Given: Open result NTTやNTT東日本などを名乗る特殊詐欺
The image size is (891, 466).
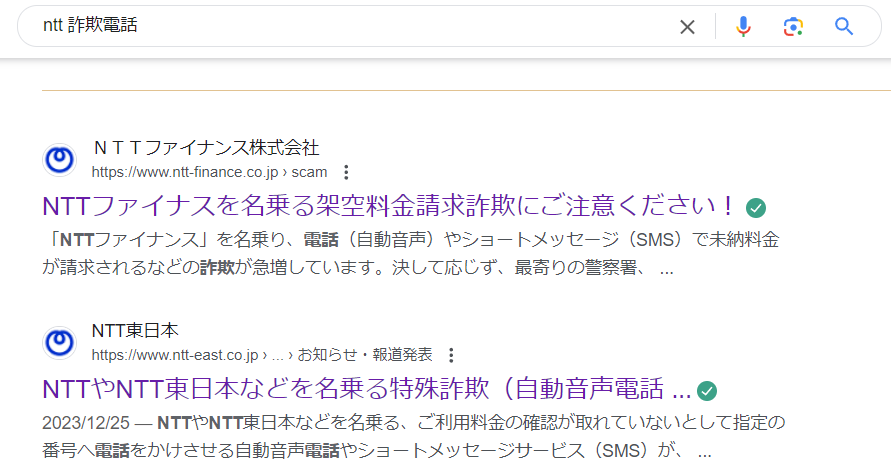Looking at the screenshot, I should (367, 389).
